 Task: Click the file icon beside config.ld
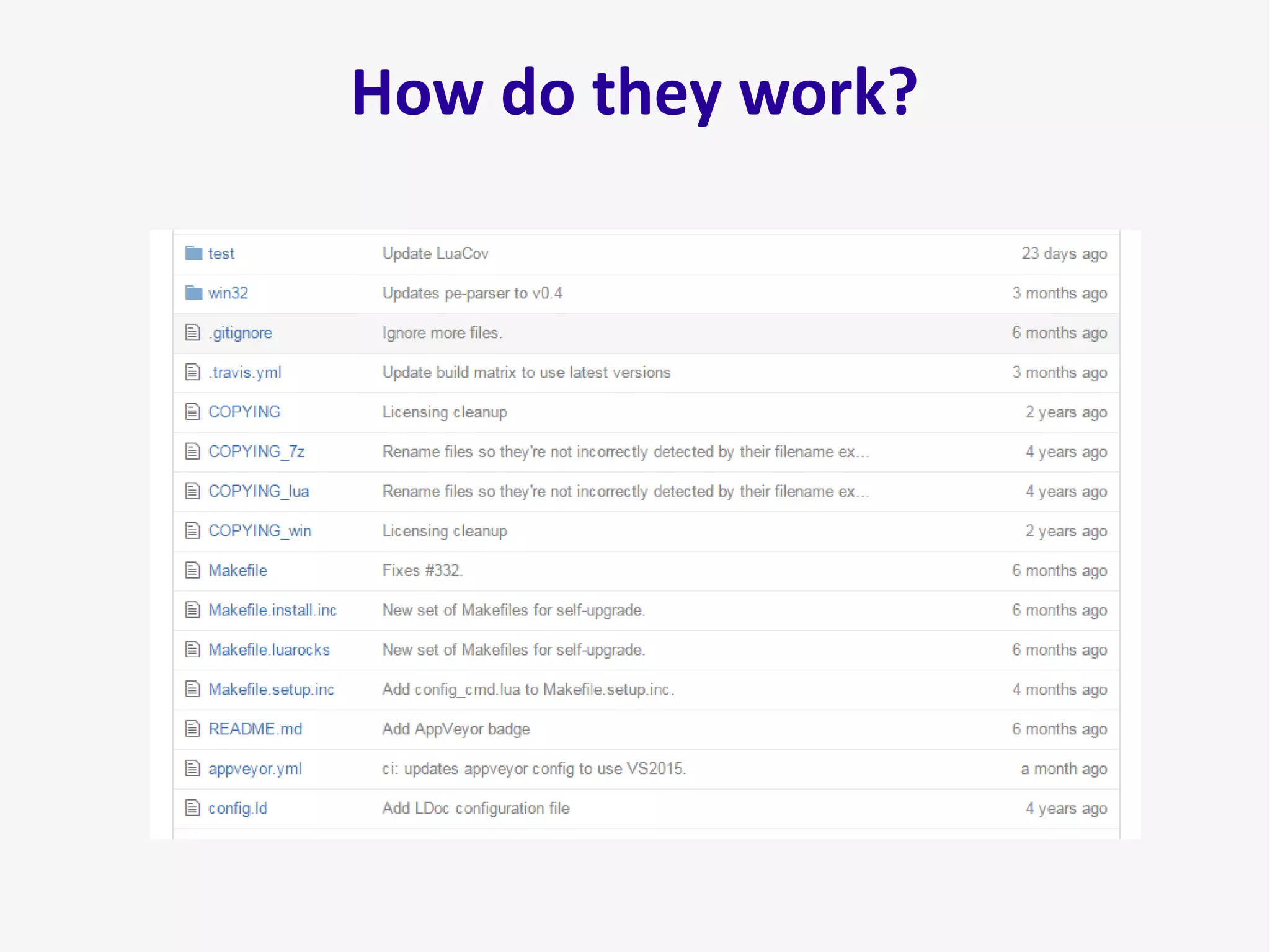point(193,808)
